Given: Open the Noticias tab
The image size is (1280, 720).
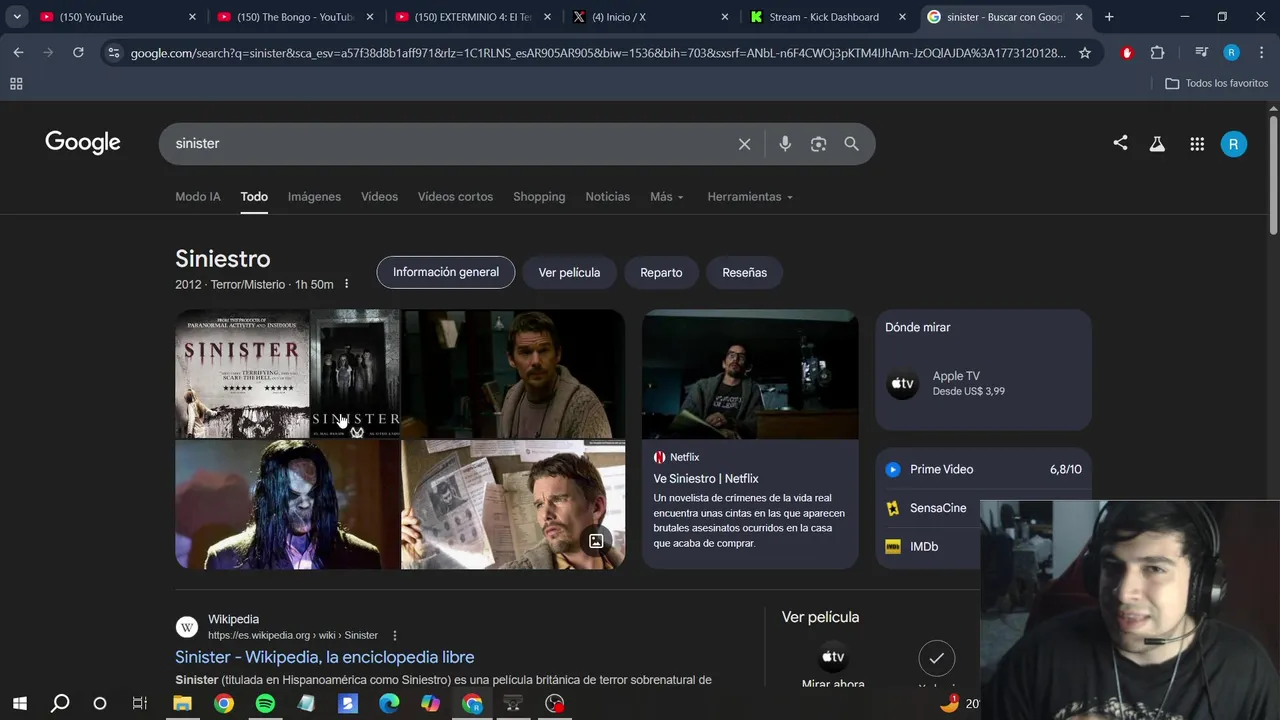Looking at the screenshot, I should [x=608, y=197].
